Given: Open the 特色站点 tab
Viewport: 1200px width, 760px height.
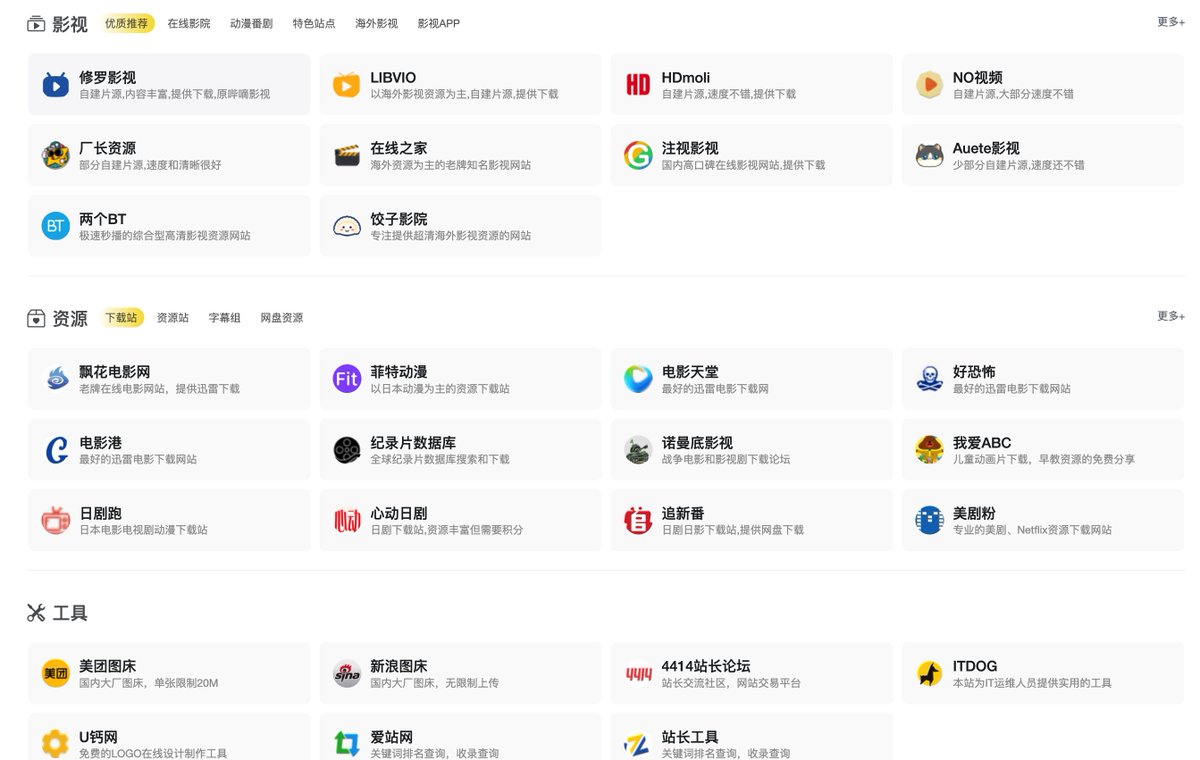Looking at the screenshot, I should tap(314, 23).
